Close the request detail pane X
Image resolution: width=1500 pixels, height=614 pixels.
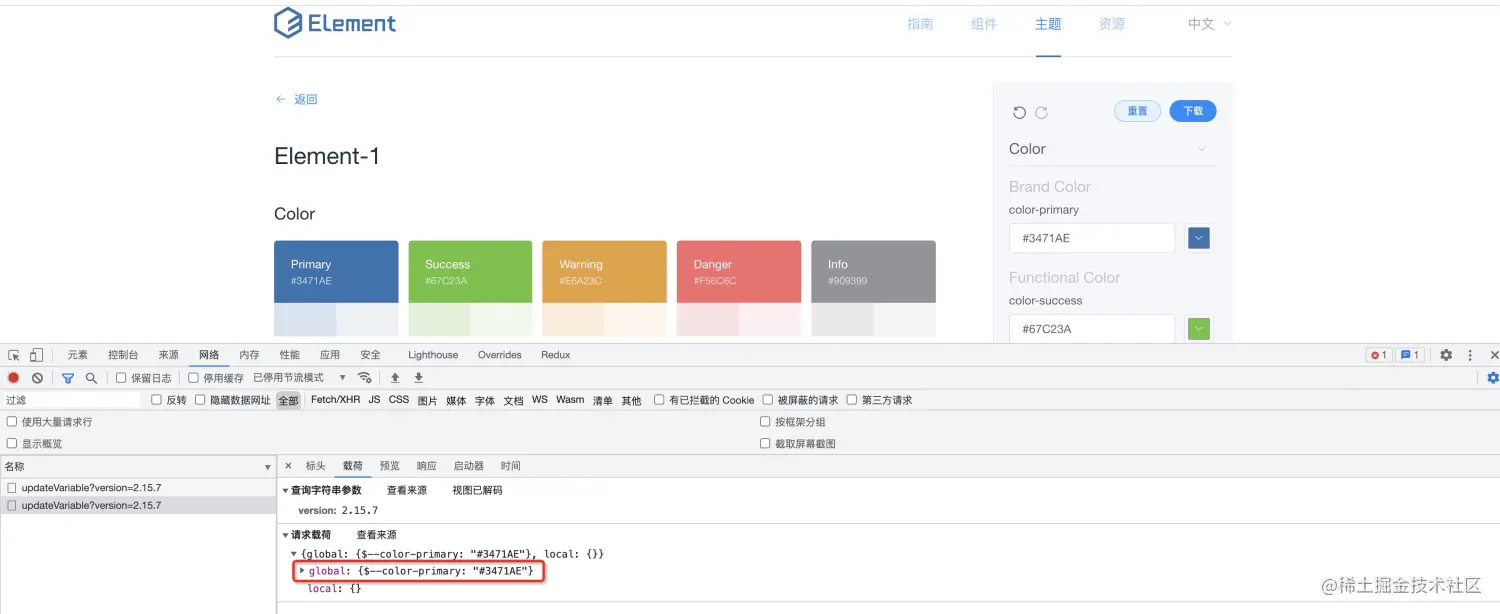289,466
